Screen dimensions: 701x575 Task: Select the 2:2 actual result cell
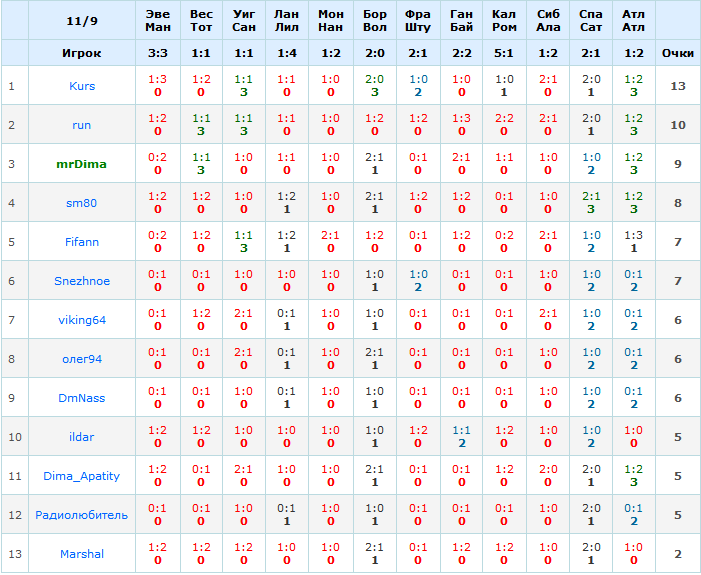click(x=461, y=53)
